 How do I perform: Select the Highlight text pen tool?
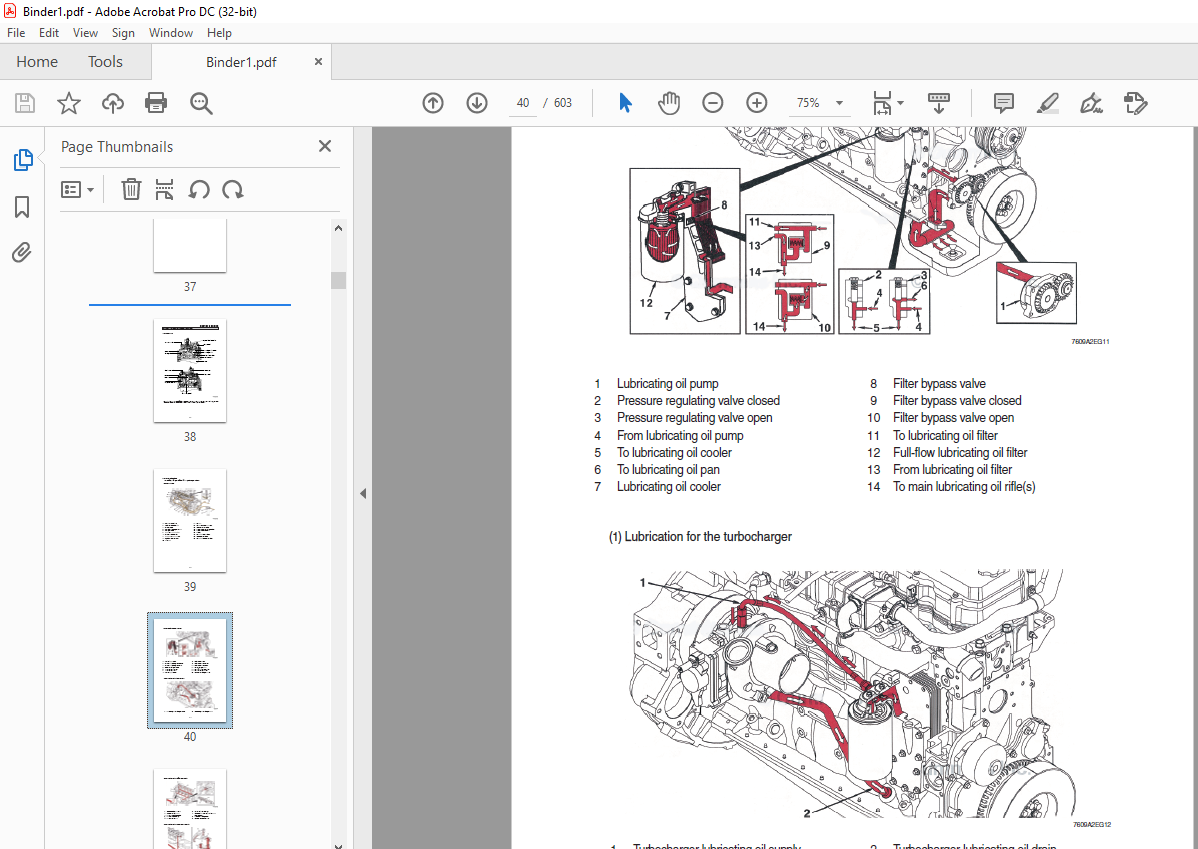[1047, 102]
